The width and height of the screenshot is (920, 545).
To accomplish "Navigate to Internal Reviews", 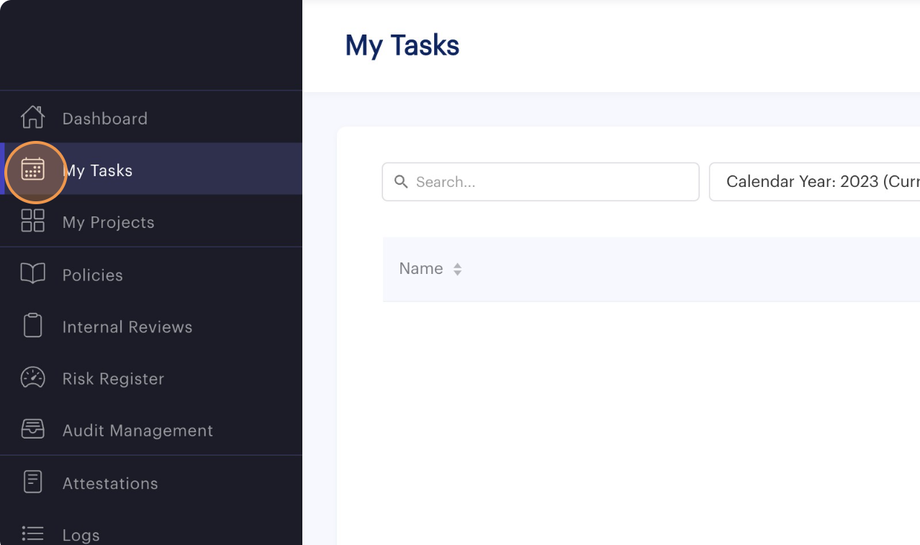I will click(127, 327).
